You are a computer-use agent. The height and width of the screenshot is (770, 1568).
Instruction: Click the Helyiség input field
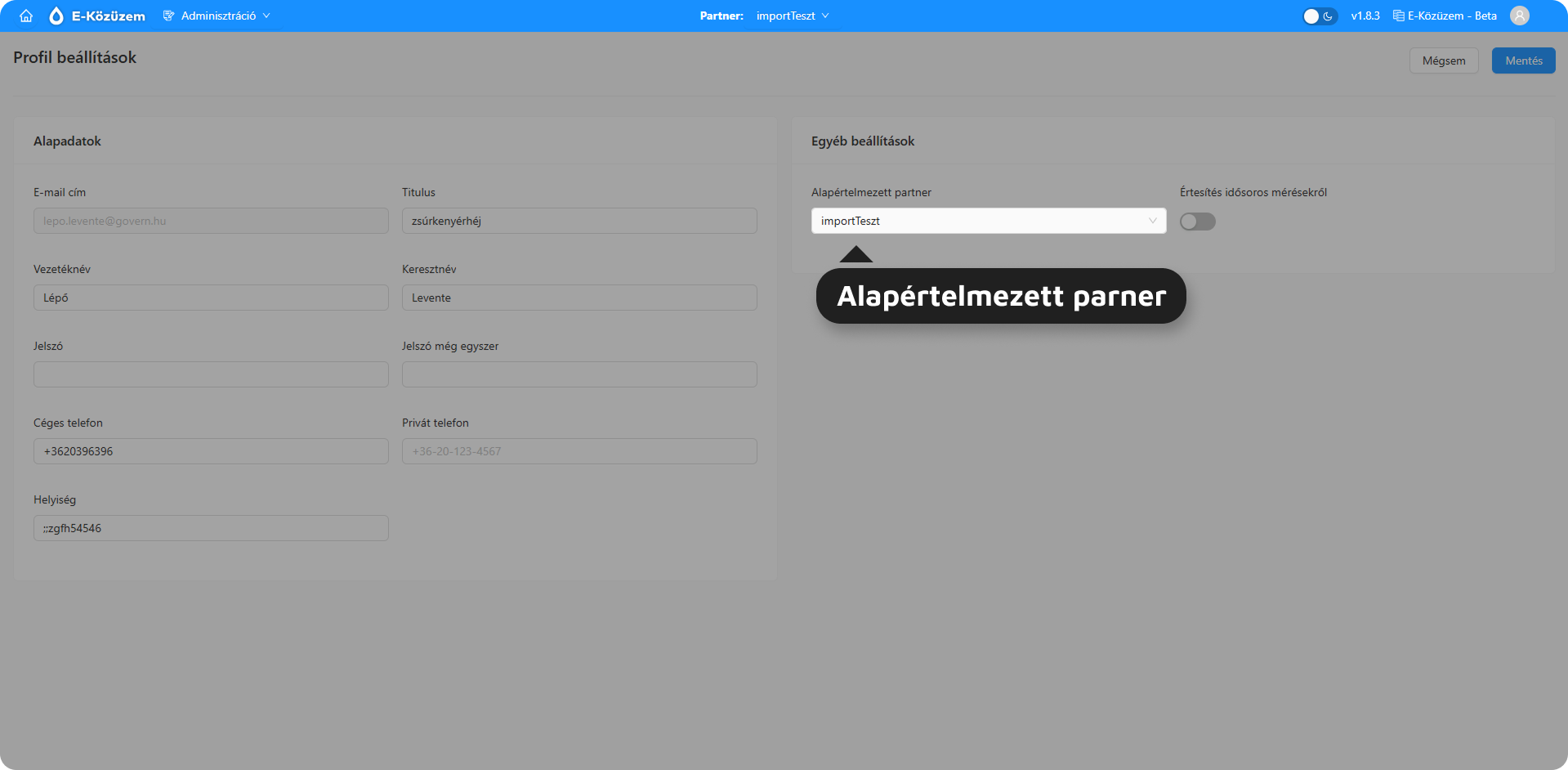click(x=211, y=528)
